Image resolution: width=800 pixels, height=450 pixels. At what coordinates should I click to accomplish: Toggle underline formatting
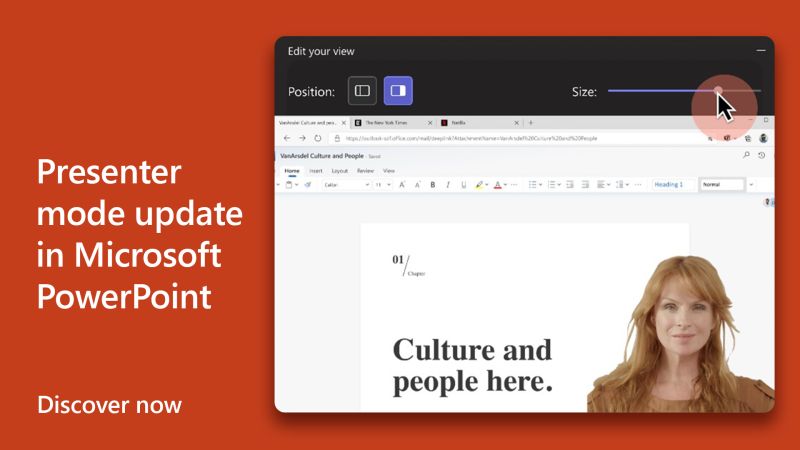pyautogui.click(x=463, y=185)
